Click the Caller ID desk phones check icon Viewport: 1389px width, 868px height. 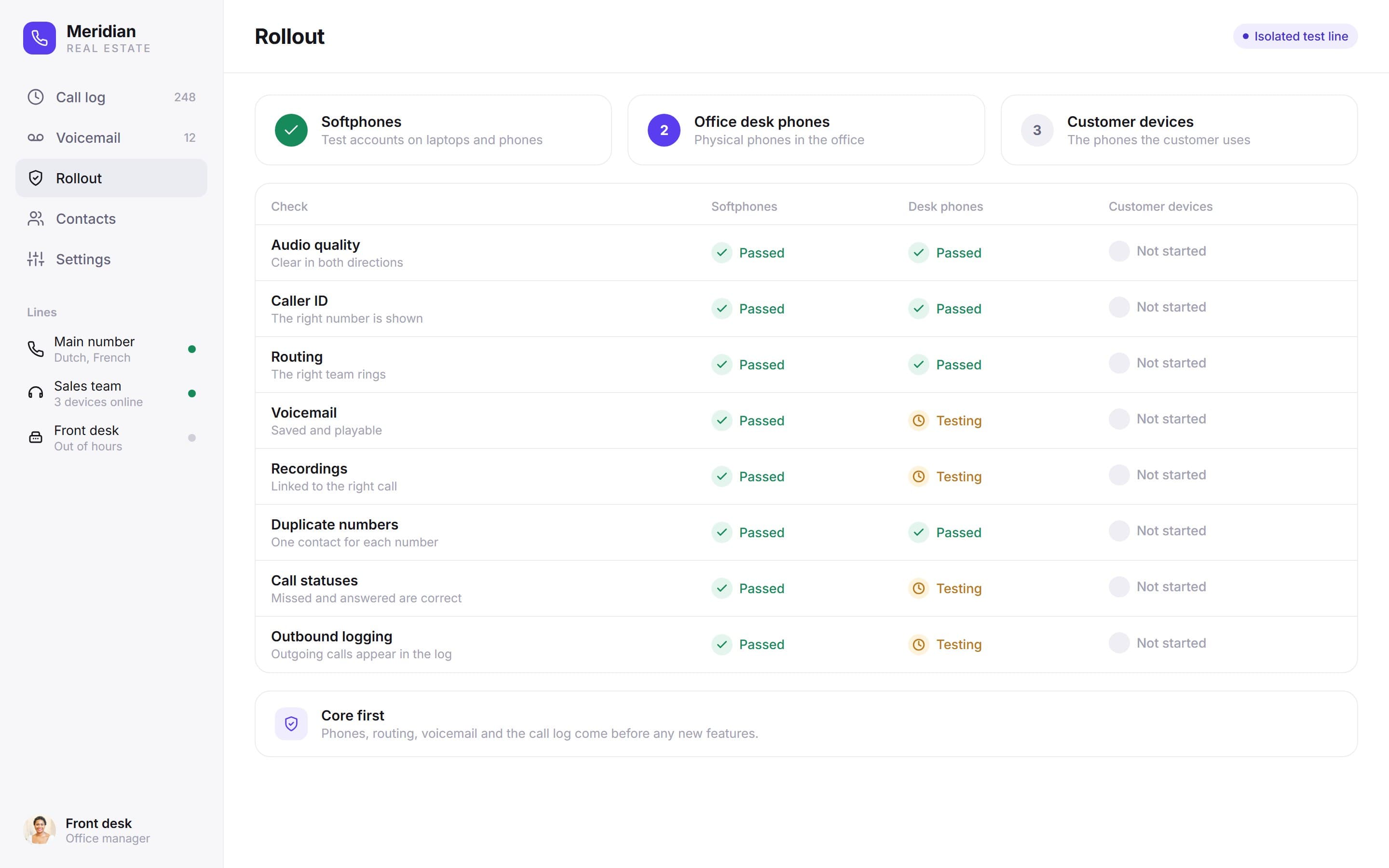coord(919,309)
